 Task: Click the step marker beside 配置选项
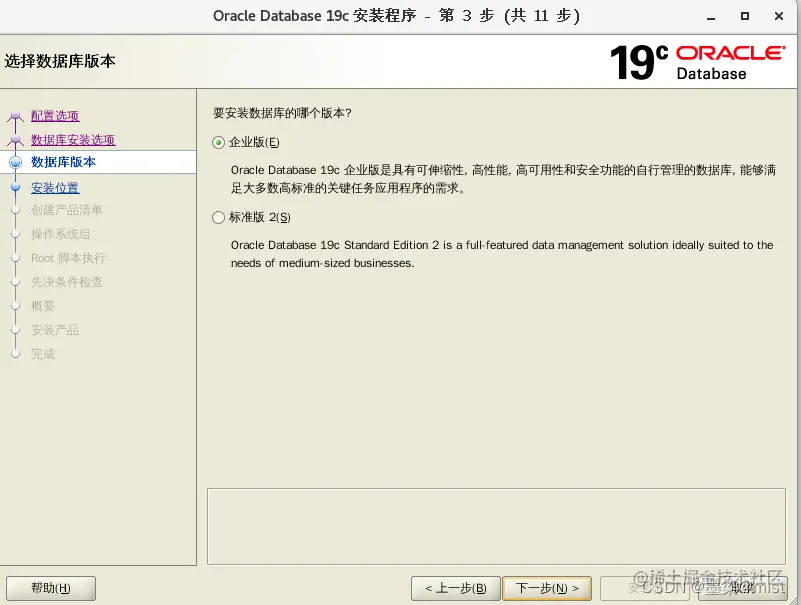pos(16,117)
